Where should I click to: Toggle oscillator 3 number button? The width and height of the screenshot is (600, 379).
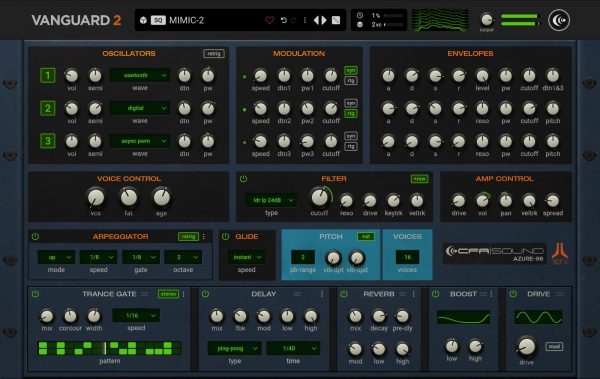point(48,141)
